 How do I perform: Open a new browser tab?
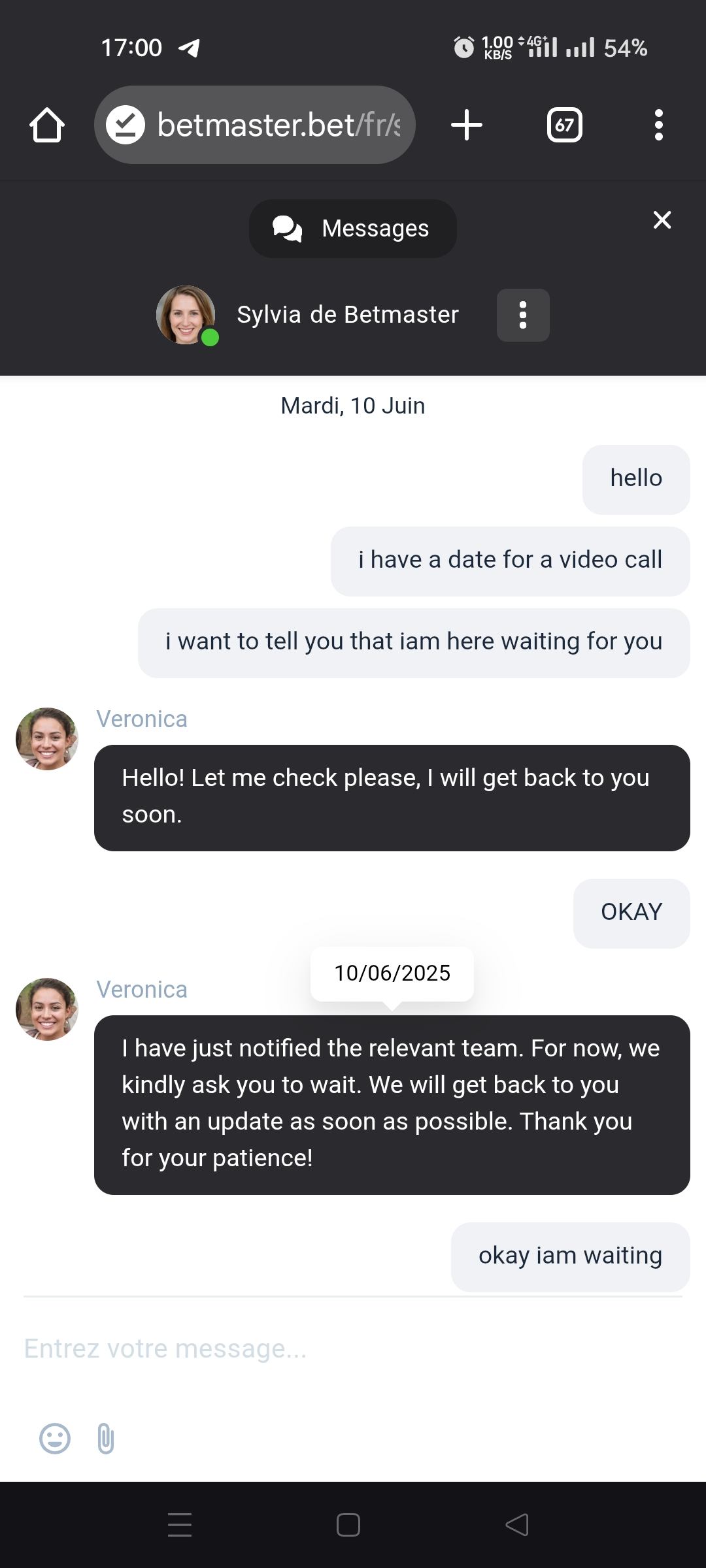(467, 125)
